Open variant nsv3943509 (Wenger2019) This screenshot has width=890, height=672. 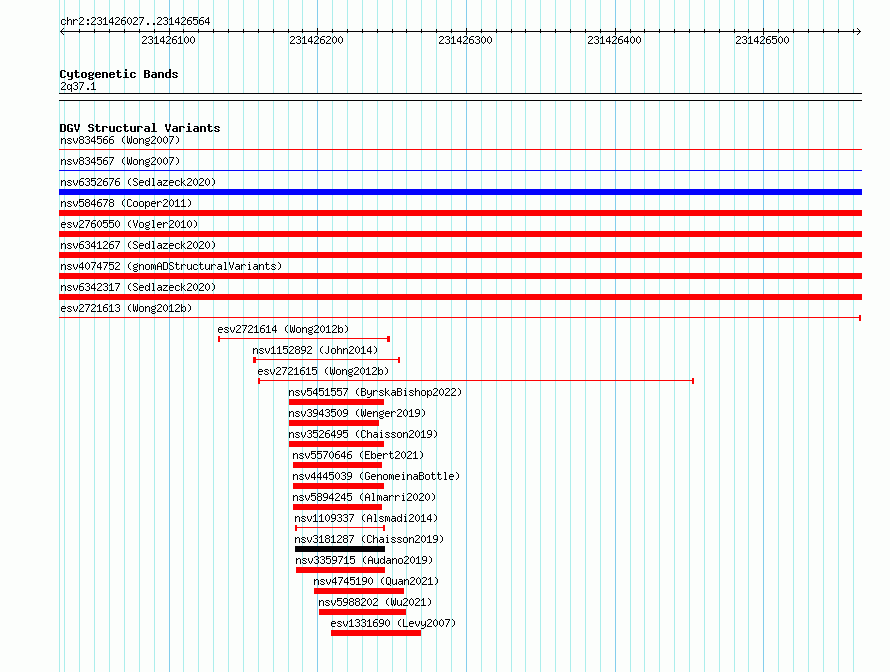[x=357, y=413]
